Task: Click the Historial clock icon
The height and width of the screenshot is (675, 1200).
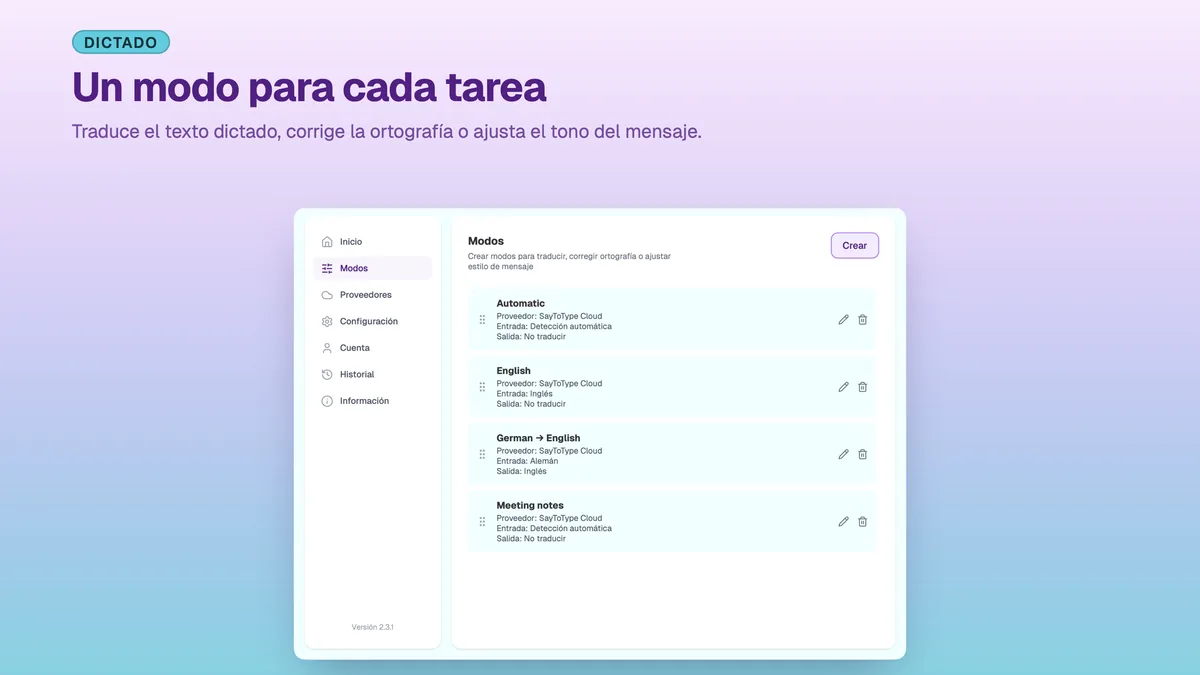Action: pyautogui.click(x=327, y=374)
